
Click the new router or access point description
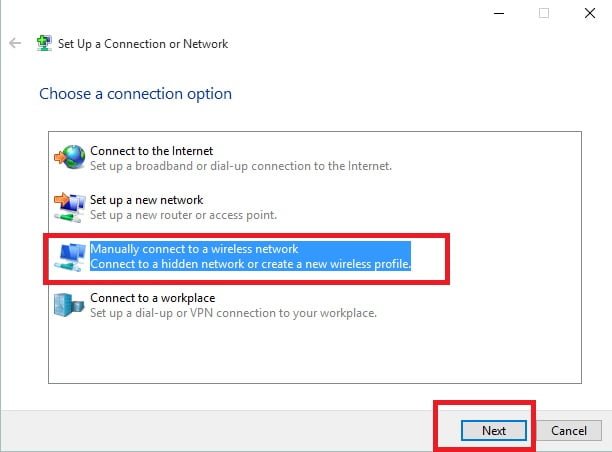click(x=183, y=215)
